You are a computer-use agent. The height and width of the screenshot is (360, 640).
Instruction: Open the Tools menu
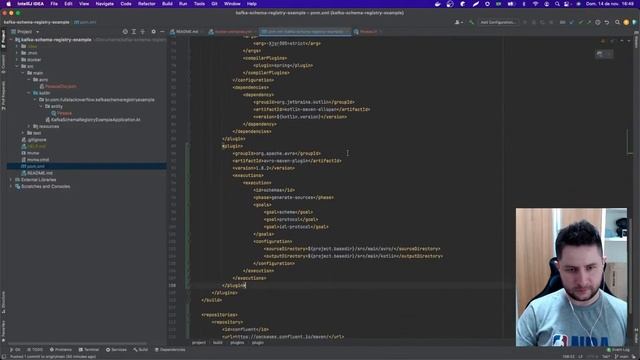pos(199,4)
